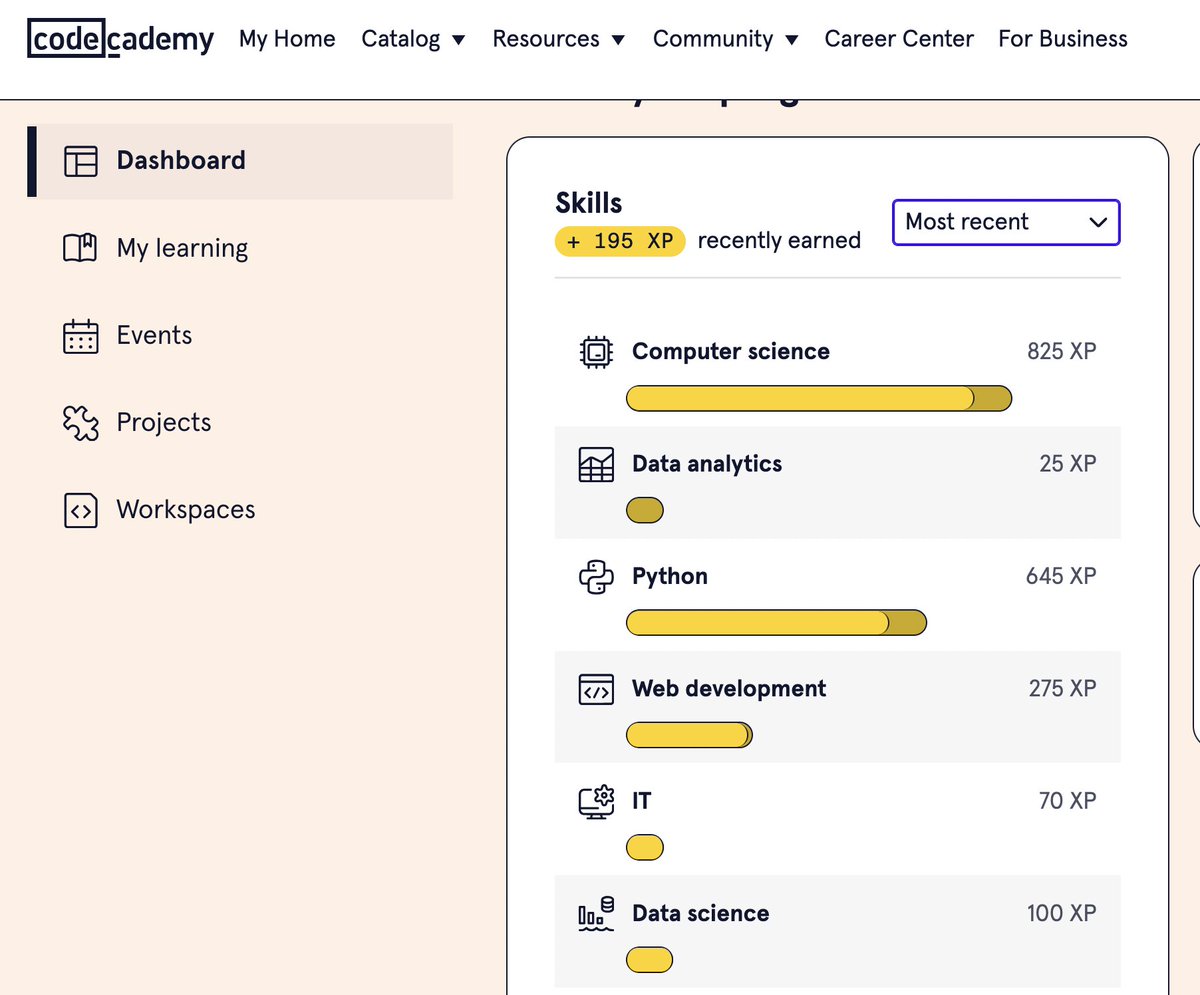Click the Web development code window icon
Screen dimensions: 1200x995
click(x=596, y=689)
